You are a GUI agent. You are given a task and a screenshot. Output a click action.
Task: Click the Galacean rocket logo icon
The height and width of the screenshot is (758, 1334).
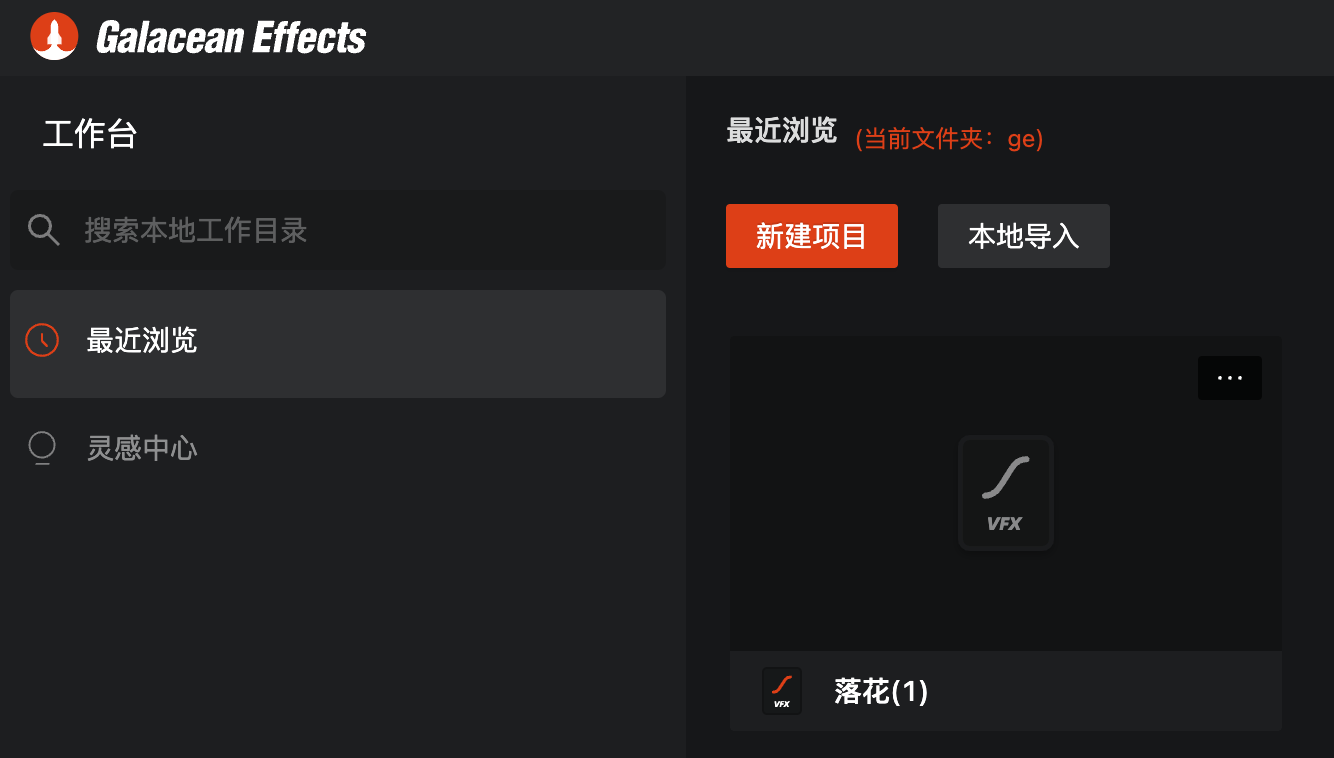click(x=54, y=37)
